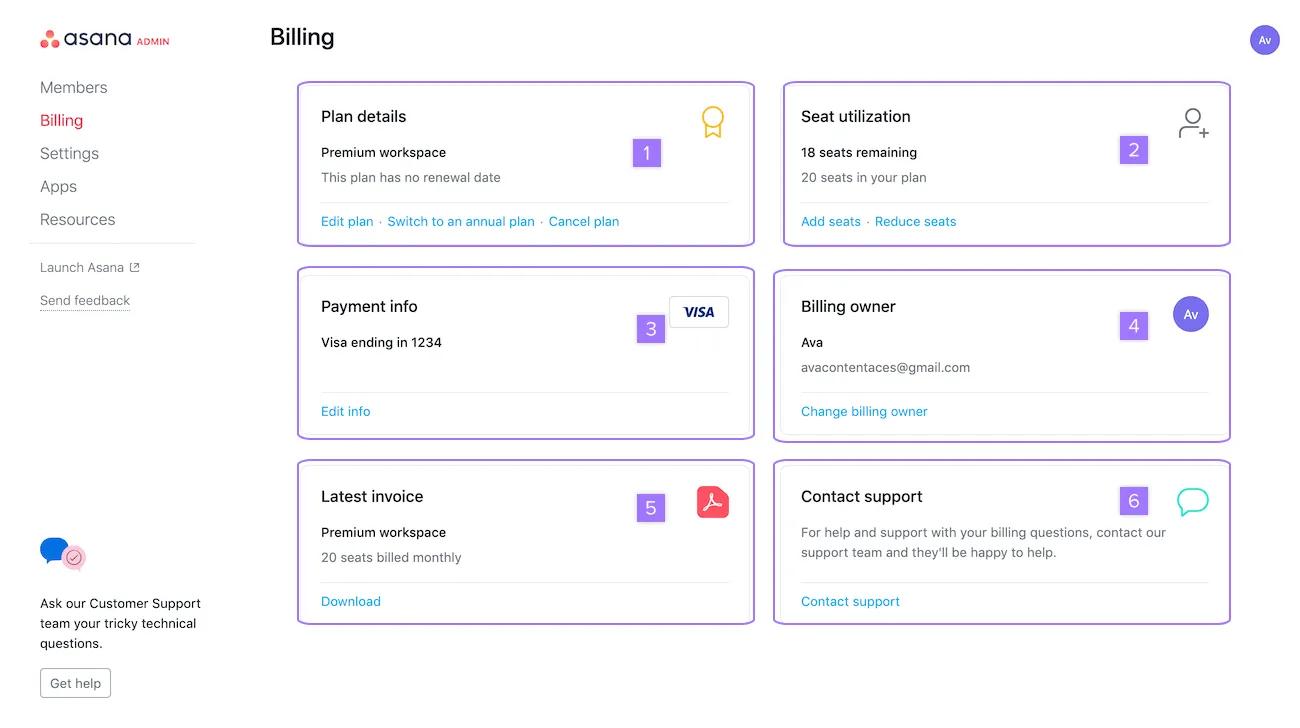Go to Settings in the sidebar

click(x=69, y=154)
